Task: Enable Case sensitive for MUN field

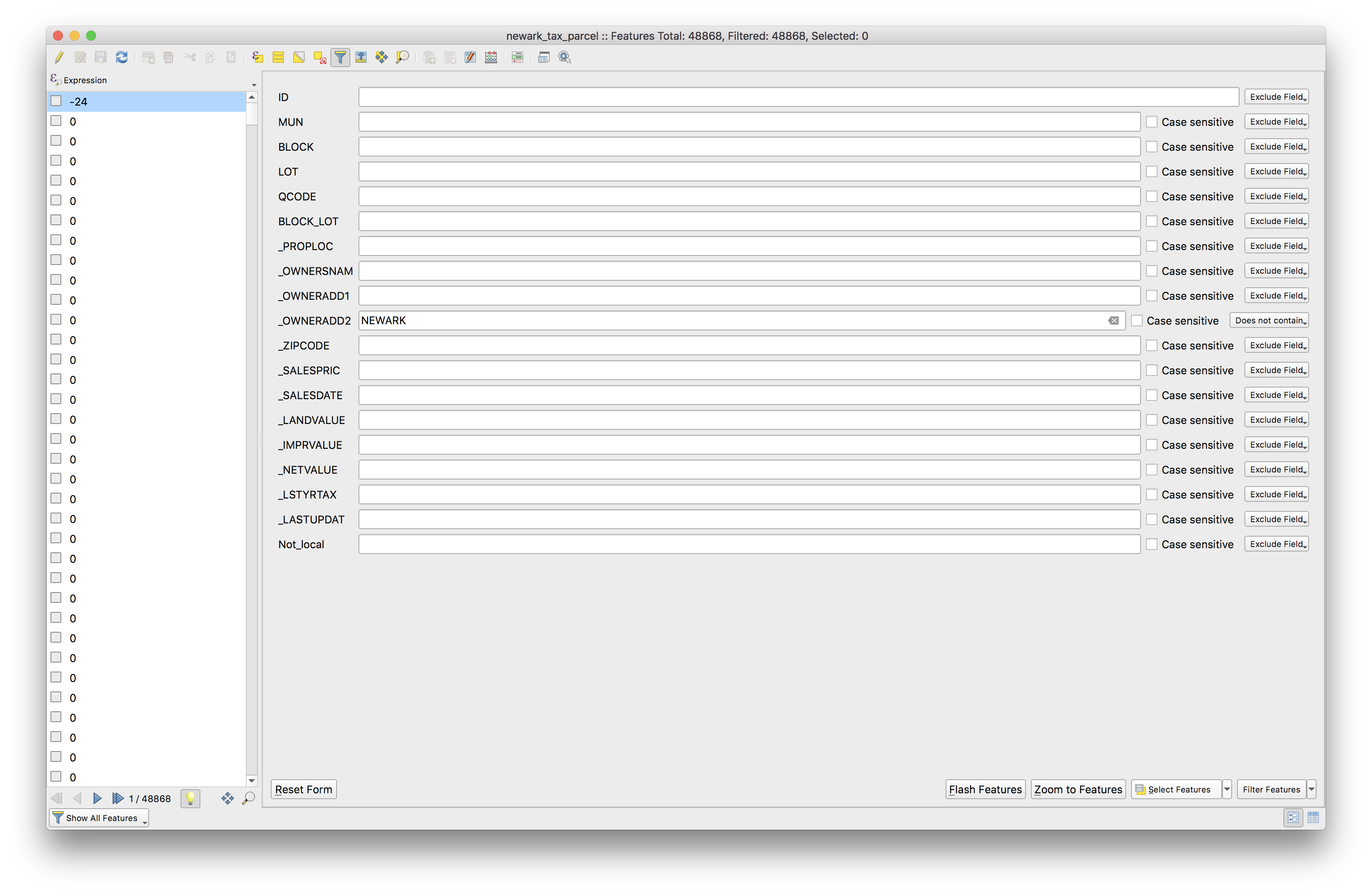Action: pos(1151,122)
